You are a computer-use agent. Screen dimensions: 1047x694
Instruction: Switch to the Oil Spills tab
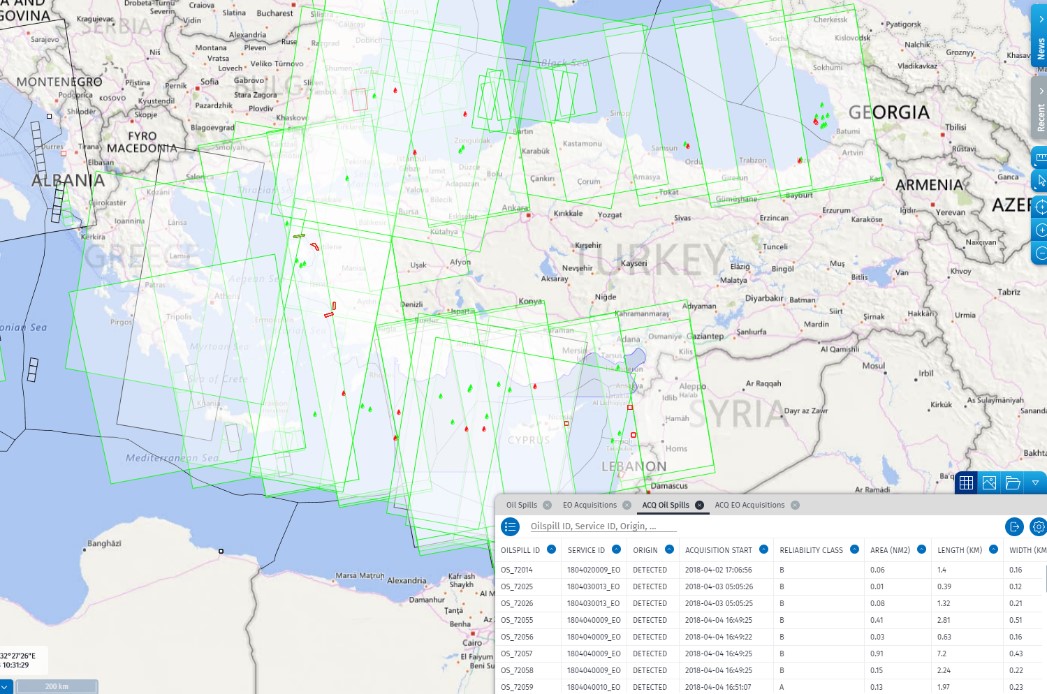point(521,505)
